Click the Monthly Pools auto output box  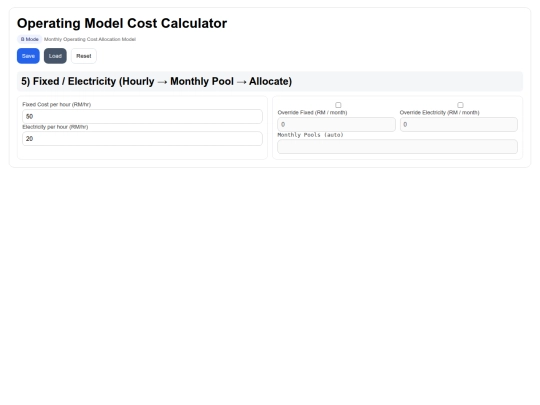coord(397,147)
